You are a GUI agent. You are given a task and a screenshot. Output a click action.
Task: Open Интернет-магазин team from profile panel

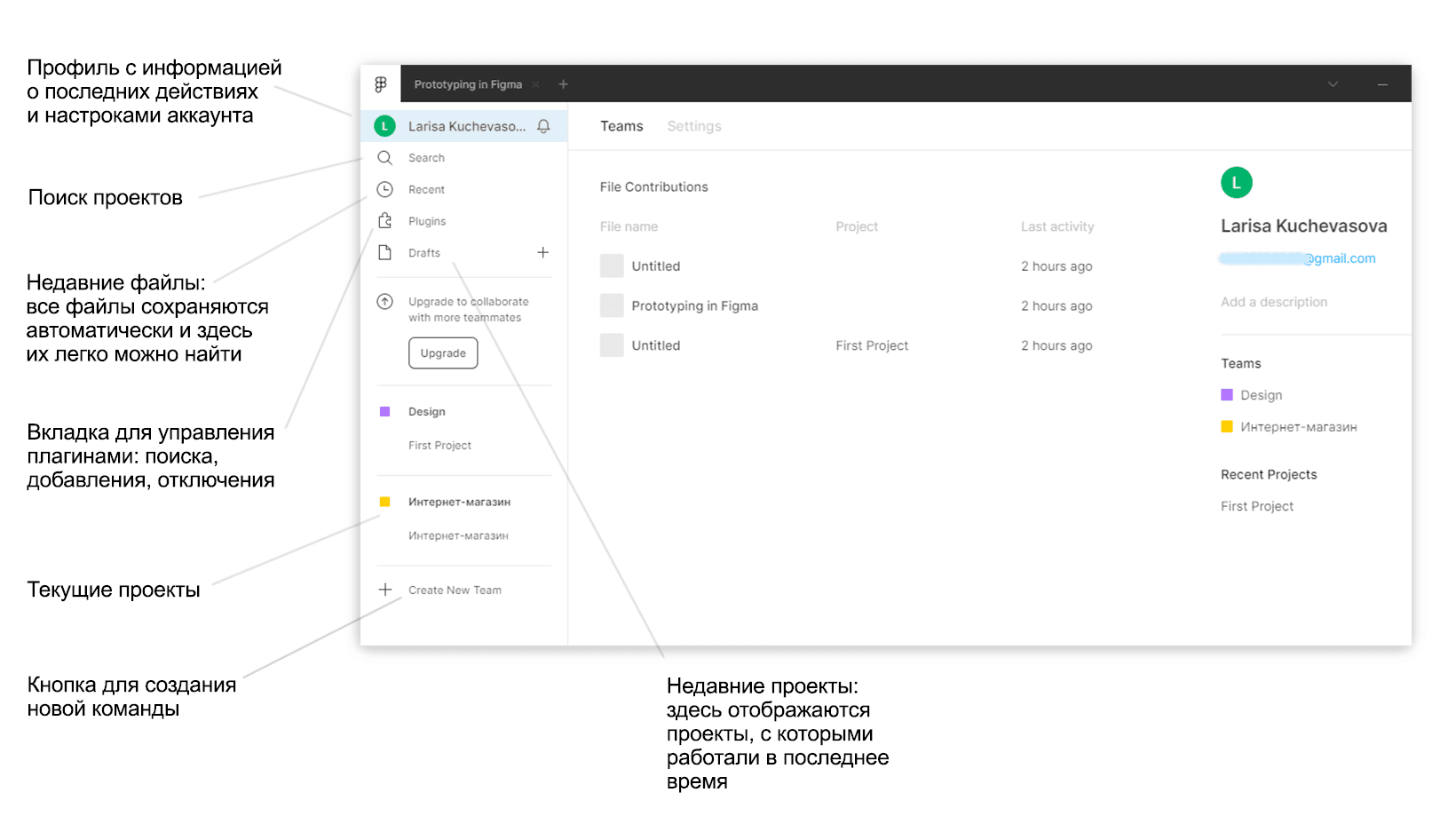coord(1298,427)
